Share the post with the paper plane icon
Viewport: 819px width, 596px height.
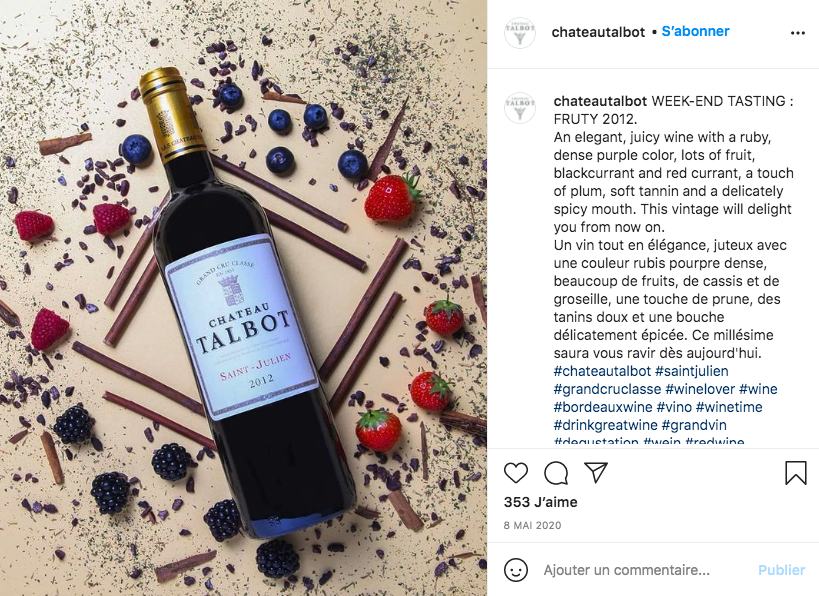(x=595, y=472)
